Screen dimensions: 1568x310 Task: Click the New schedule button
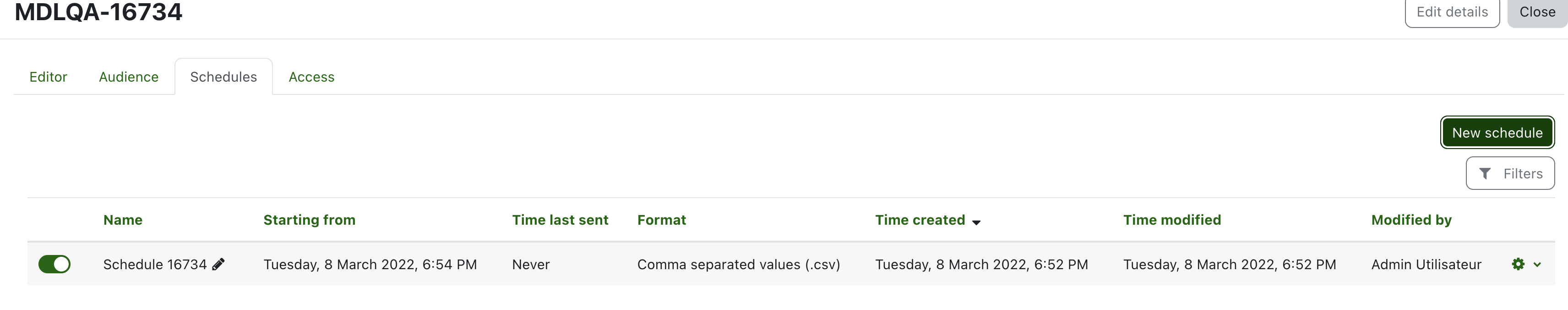(x=1497, y=132)
